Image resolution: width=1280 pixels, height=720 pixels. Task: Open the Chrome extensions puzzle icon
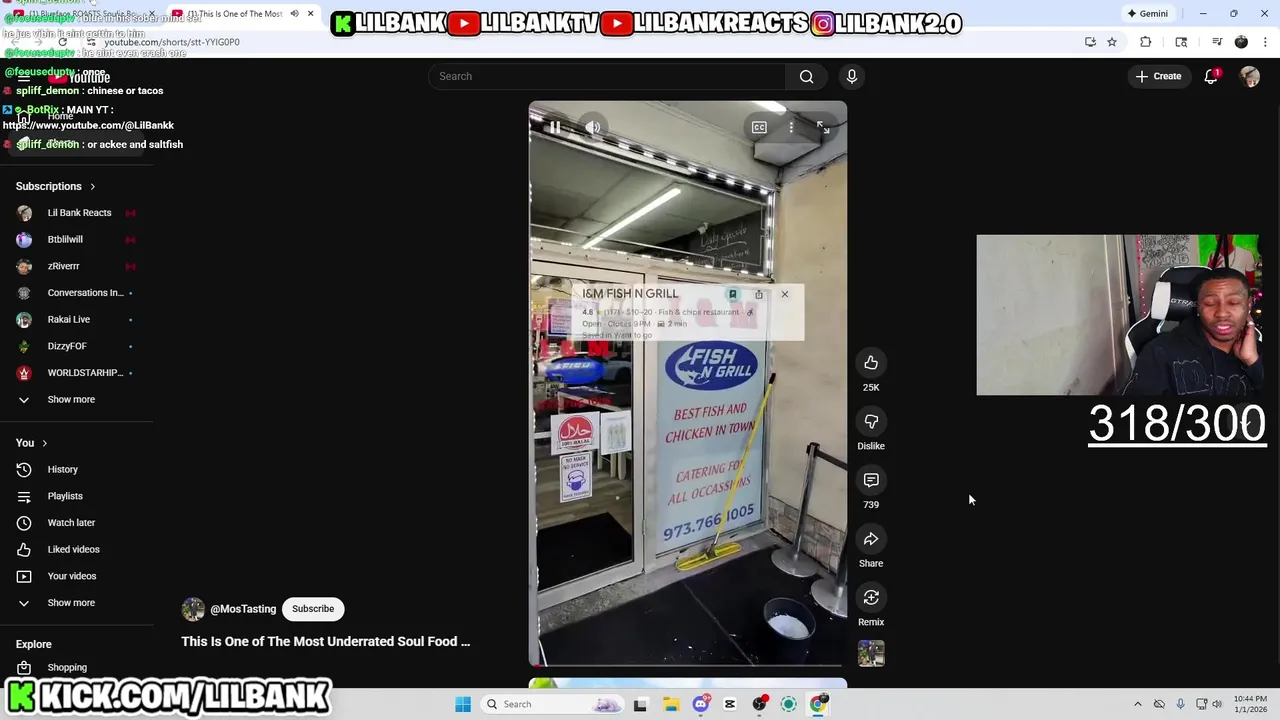(1146, 42)
